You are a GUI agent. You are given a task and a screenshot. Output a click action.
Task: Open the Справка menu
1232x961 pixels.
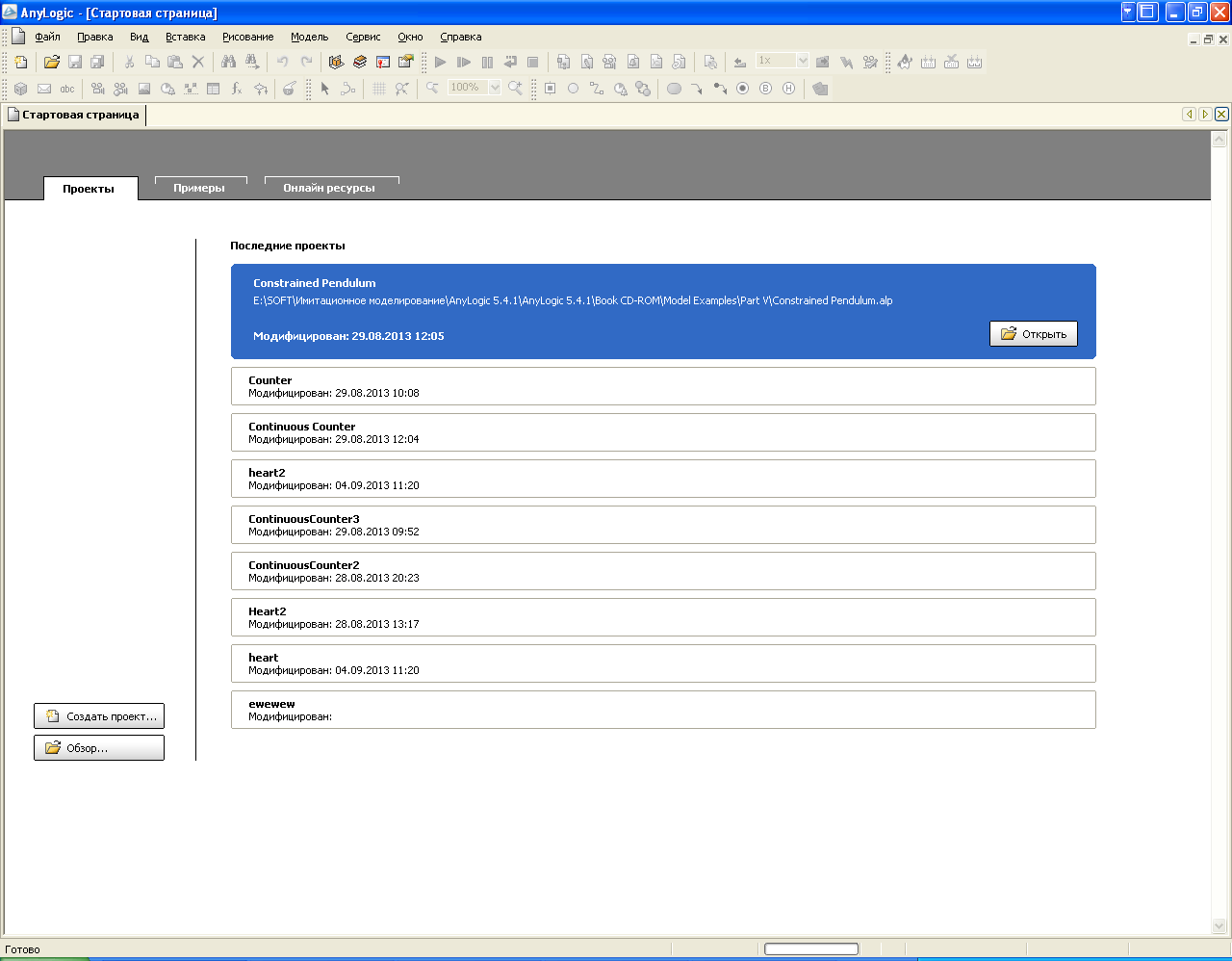click(461, 37)
